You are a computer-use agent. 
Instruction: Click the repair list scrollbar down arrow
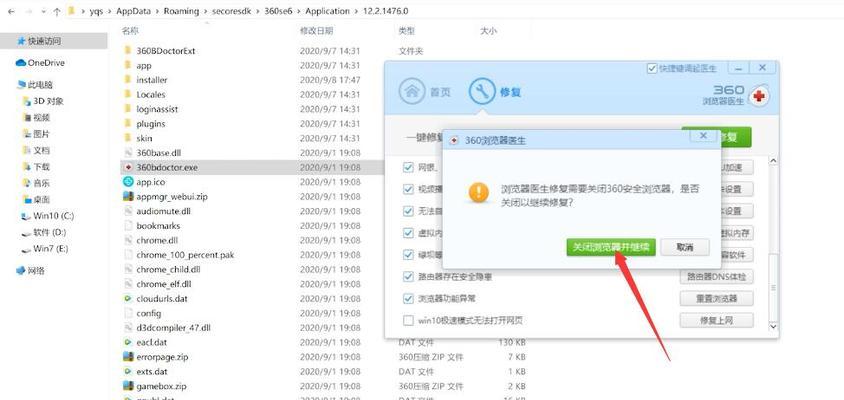[773, 326]
